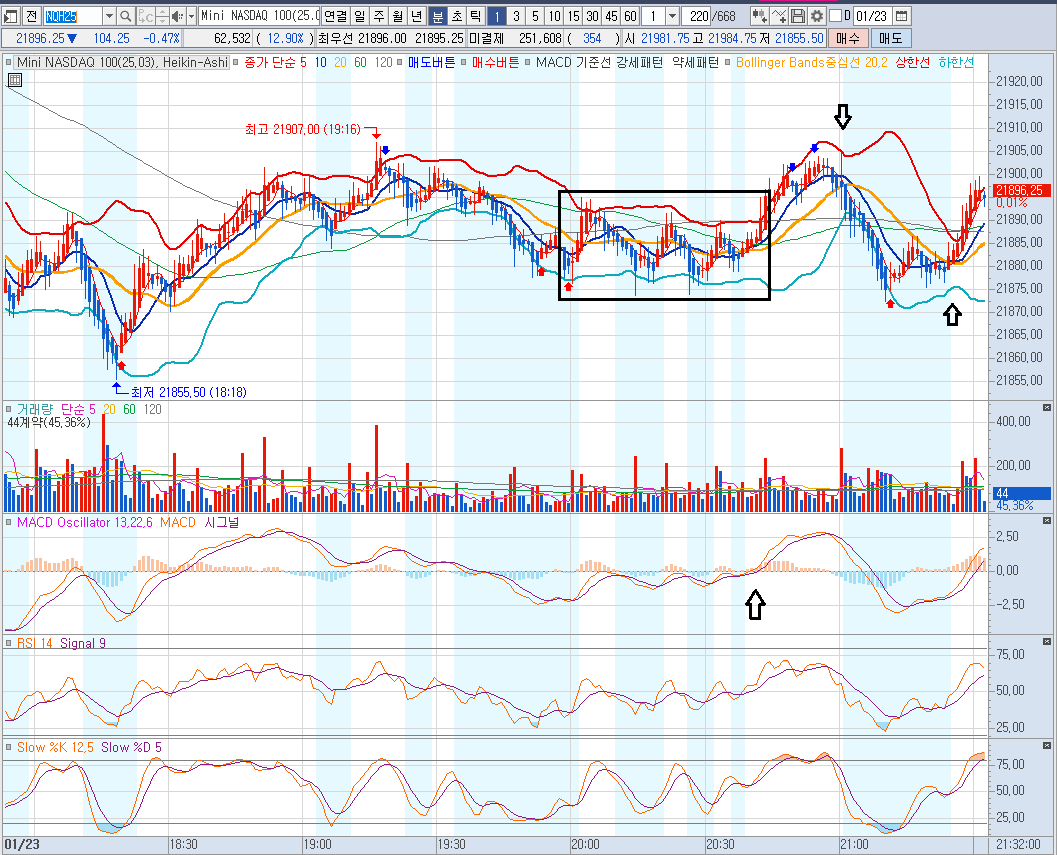This screenshot has height=855, width=1057.
Task: Select the 분 minute period tab
Action: pyautogui.click(x=437, y=16)
